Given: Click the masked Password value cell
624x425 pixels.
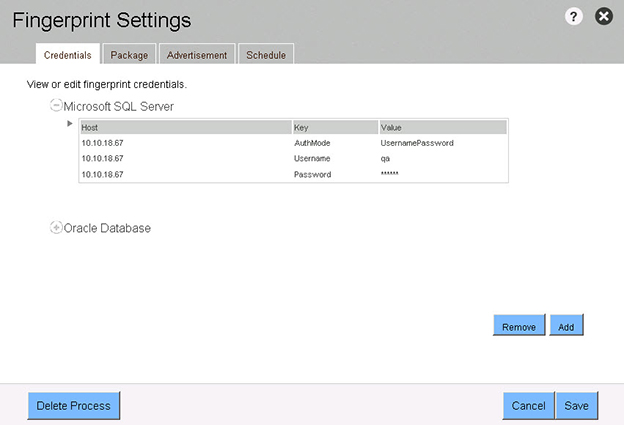Looking at the screenshot, I should point(390,175).
